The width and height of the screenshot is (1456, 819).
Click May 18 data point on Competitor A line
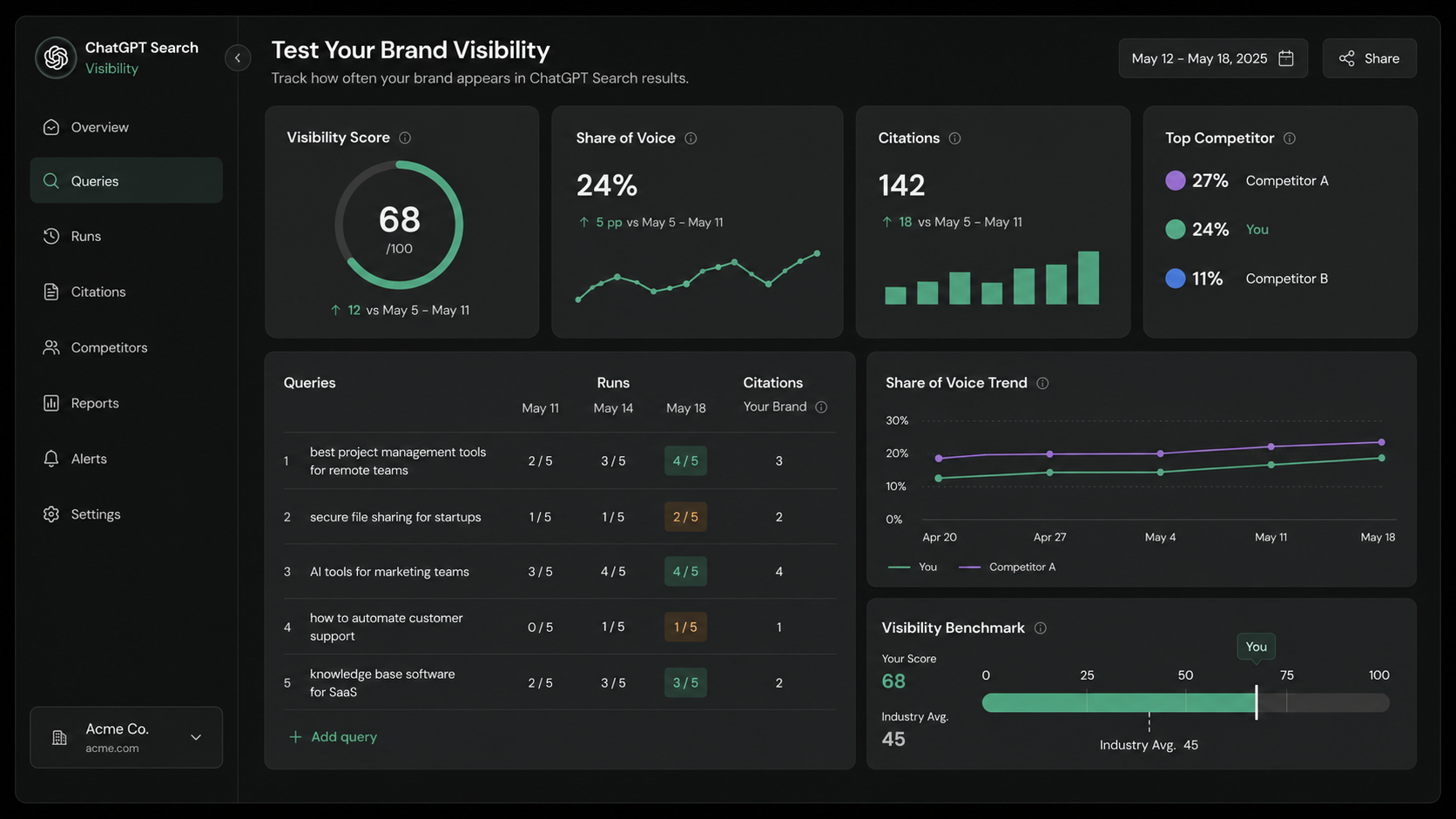1382,442
